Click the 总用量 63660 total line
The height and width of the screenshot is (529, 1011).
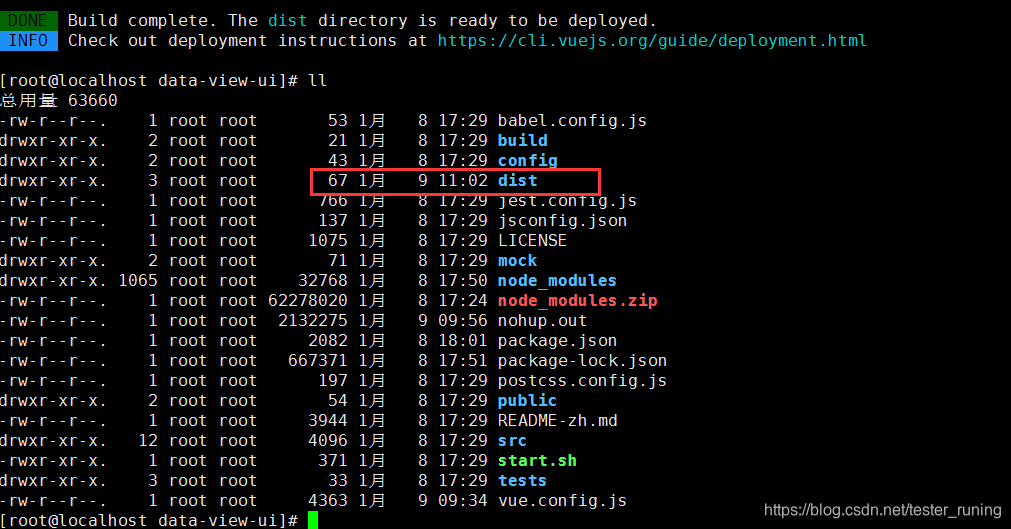click(59, 101)
